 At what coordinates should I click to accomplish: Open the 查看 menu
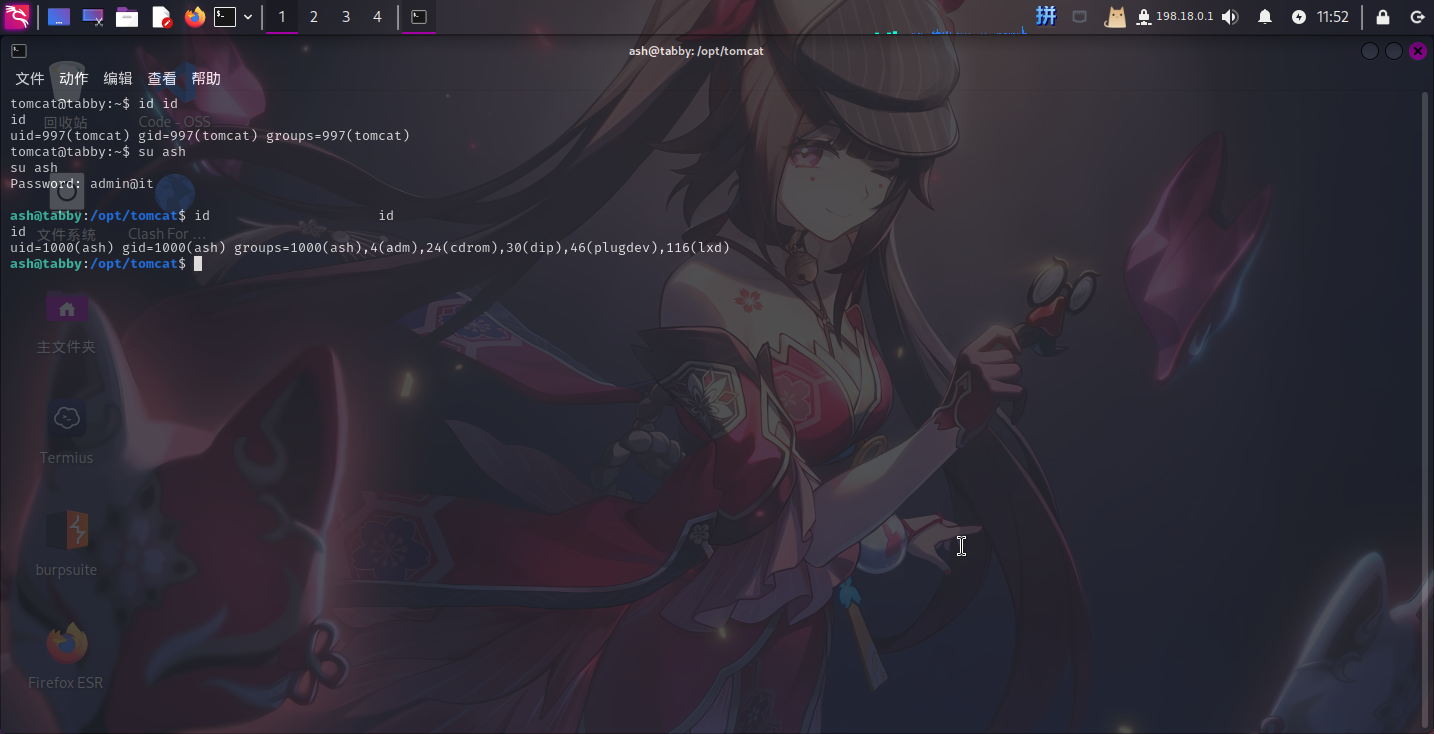[x=162, y=79]
